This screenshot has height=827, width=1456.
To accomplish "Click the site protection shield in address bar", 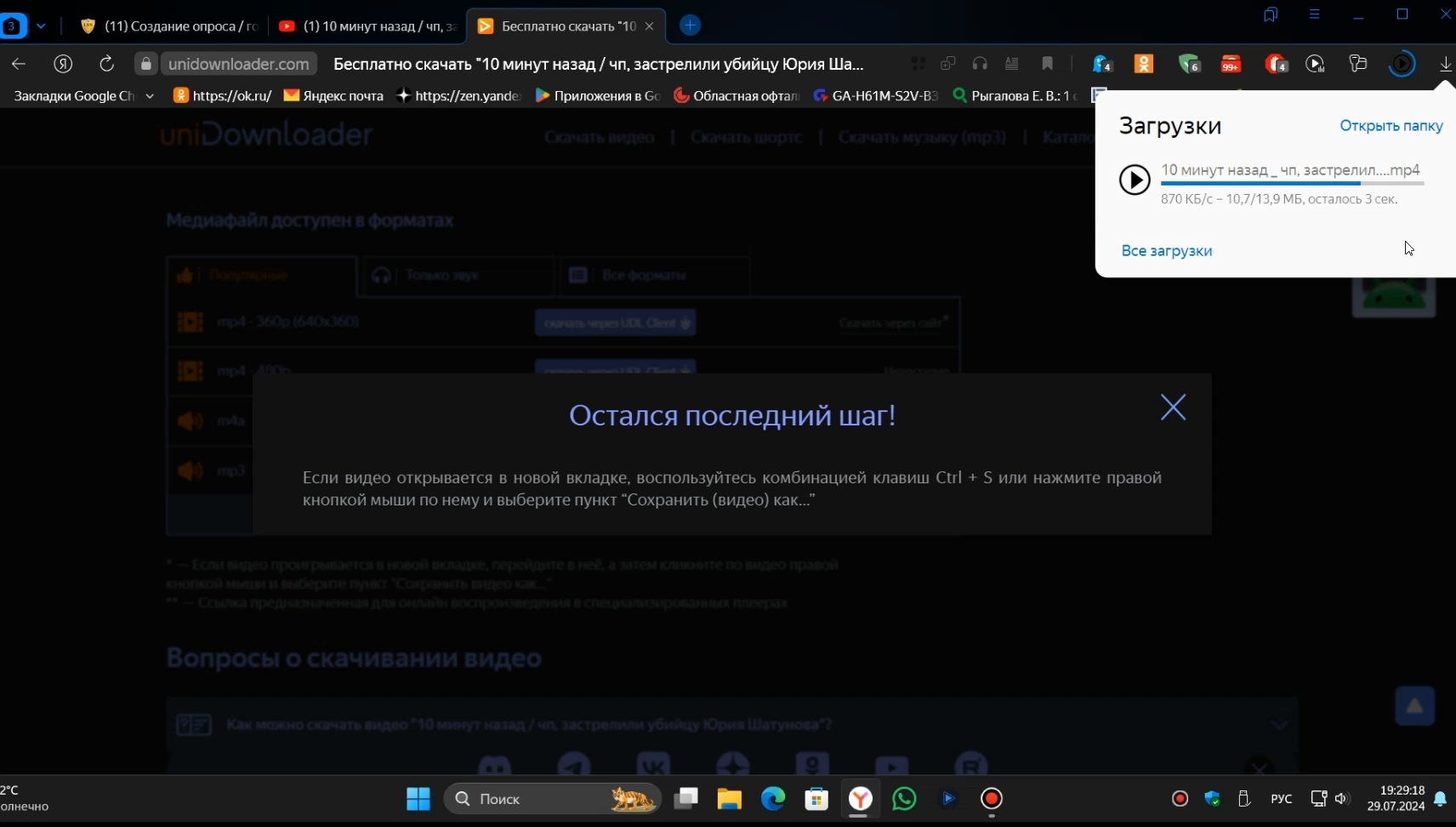I will (x=145, y=64).
